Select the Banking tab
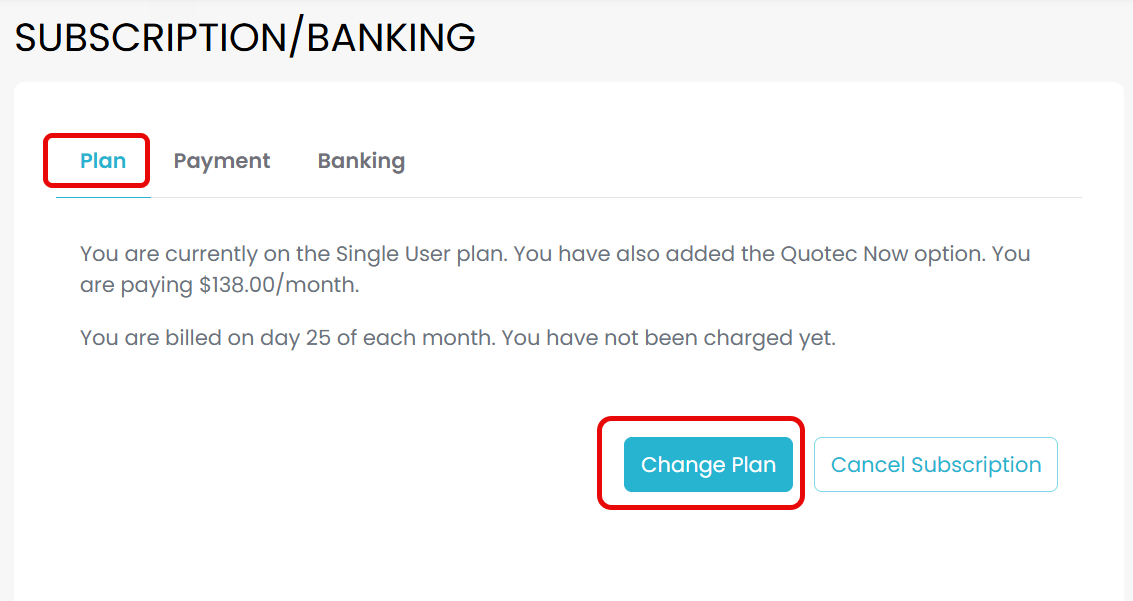1133x601 pixels. pyautogui.click(x=361, y=161)
